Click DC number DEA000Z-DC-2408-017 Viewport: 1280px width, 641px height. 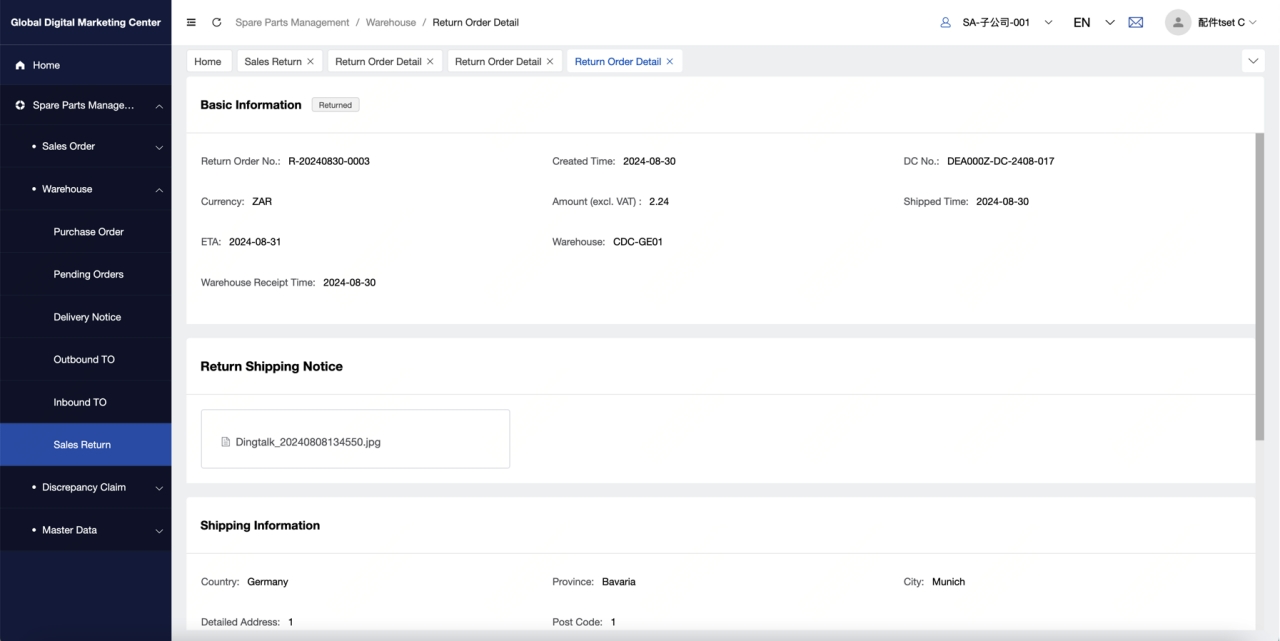(1000, 161)
